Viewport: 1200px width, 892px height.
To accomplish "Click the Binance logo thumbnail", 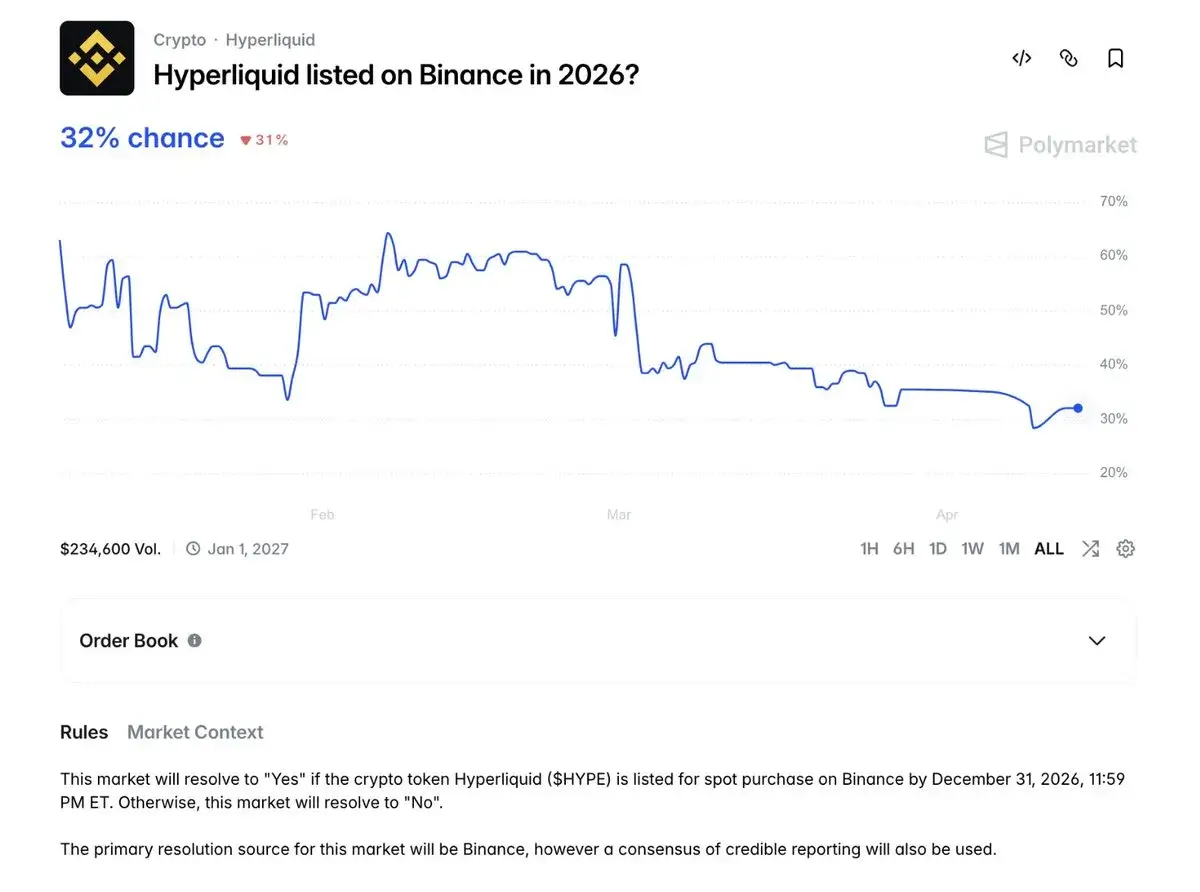I will pos(97,58).
